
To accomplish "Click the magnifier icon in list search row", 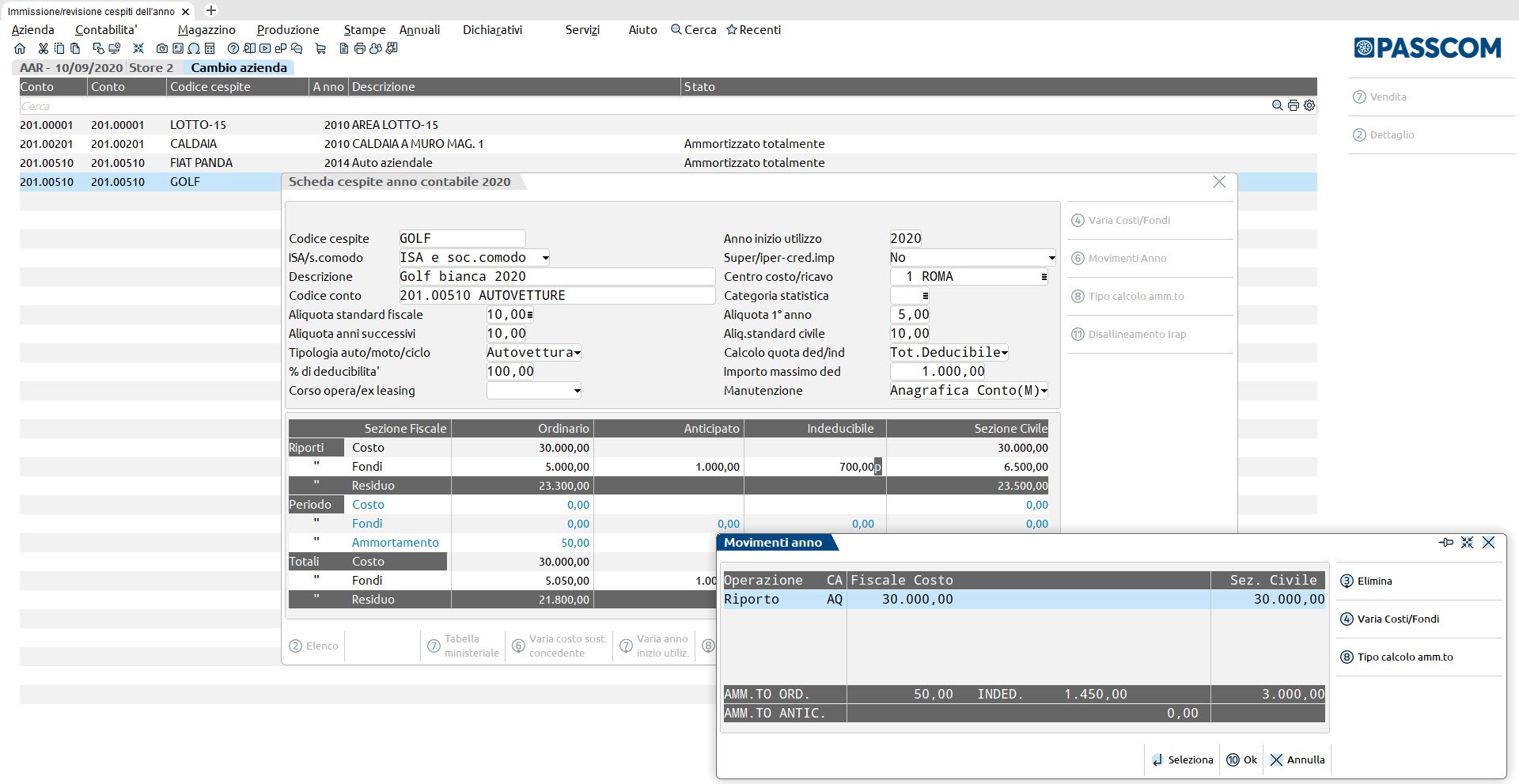I will 1277,105.
